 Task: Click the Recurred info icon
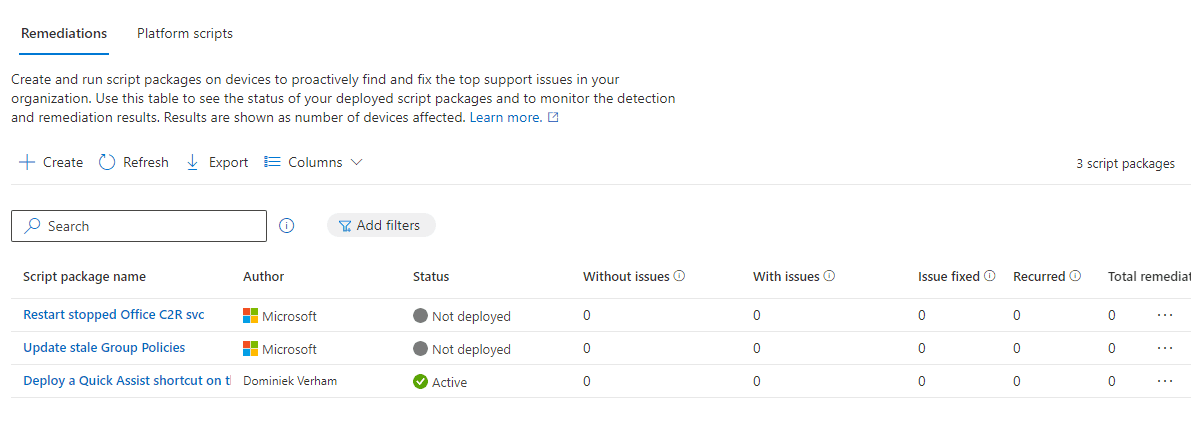click(x=1075, y=276)
